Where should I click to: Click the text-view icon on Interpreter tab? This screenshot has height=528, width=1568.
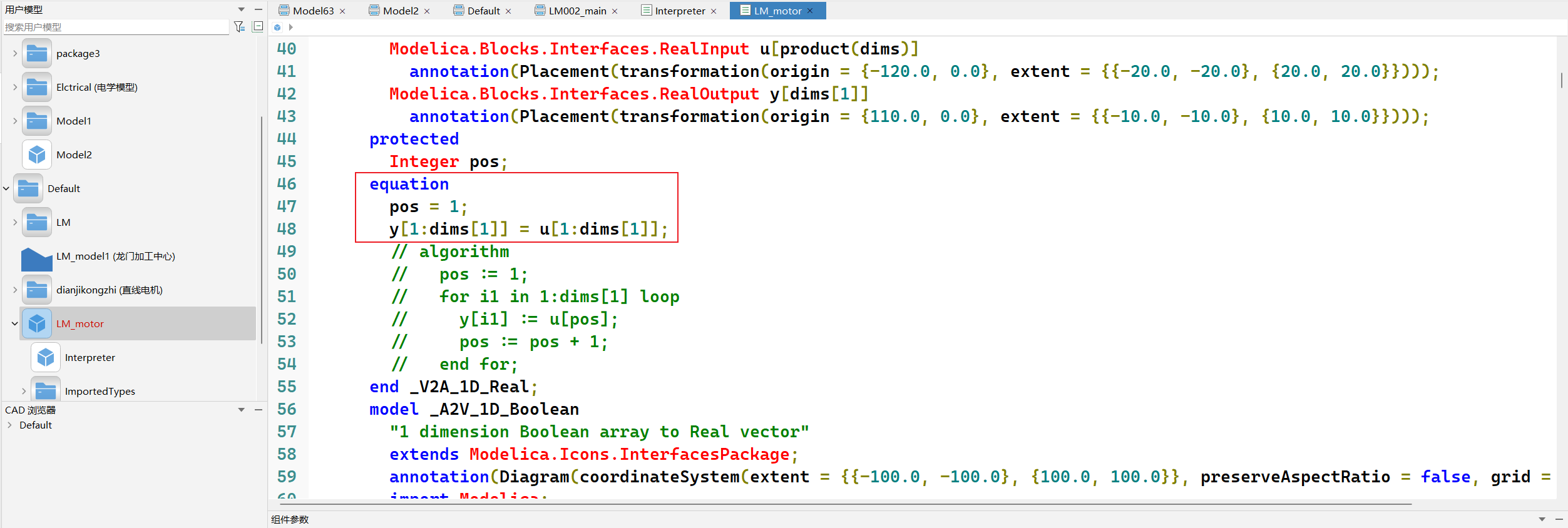click(647, 10)
